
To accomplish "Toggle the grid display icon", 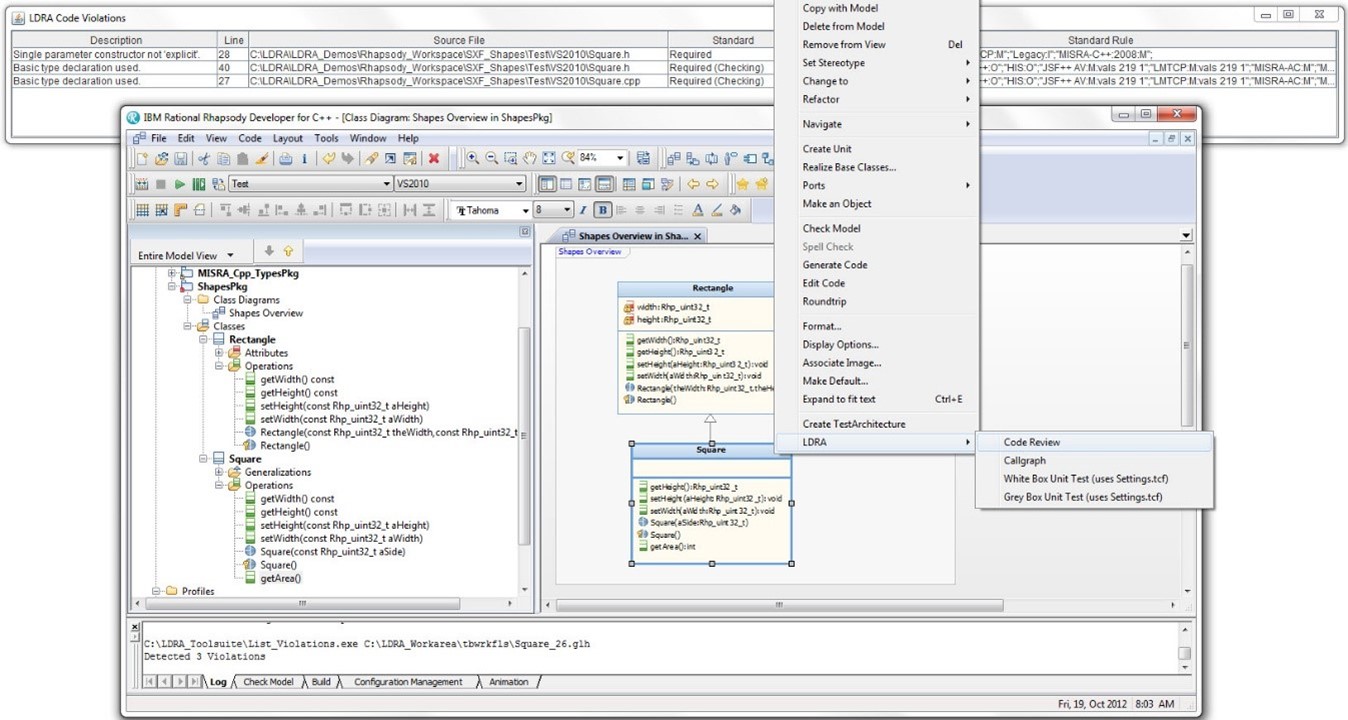I will tap(143, 210).
